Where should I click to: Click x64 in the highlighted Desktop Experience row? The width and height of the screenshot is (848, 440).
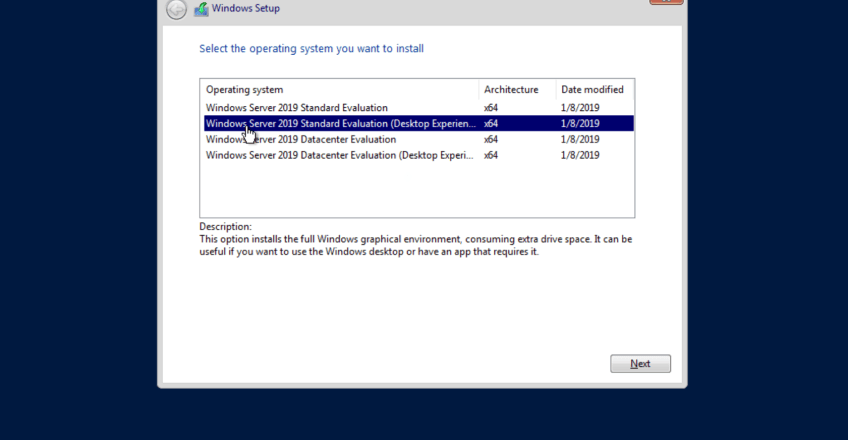coord(491,123)
